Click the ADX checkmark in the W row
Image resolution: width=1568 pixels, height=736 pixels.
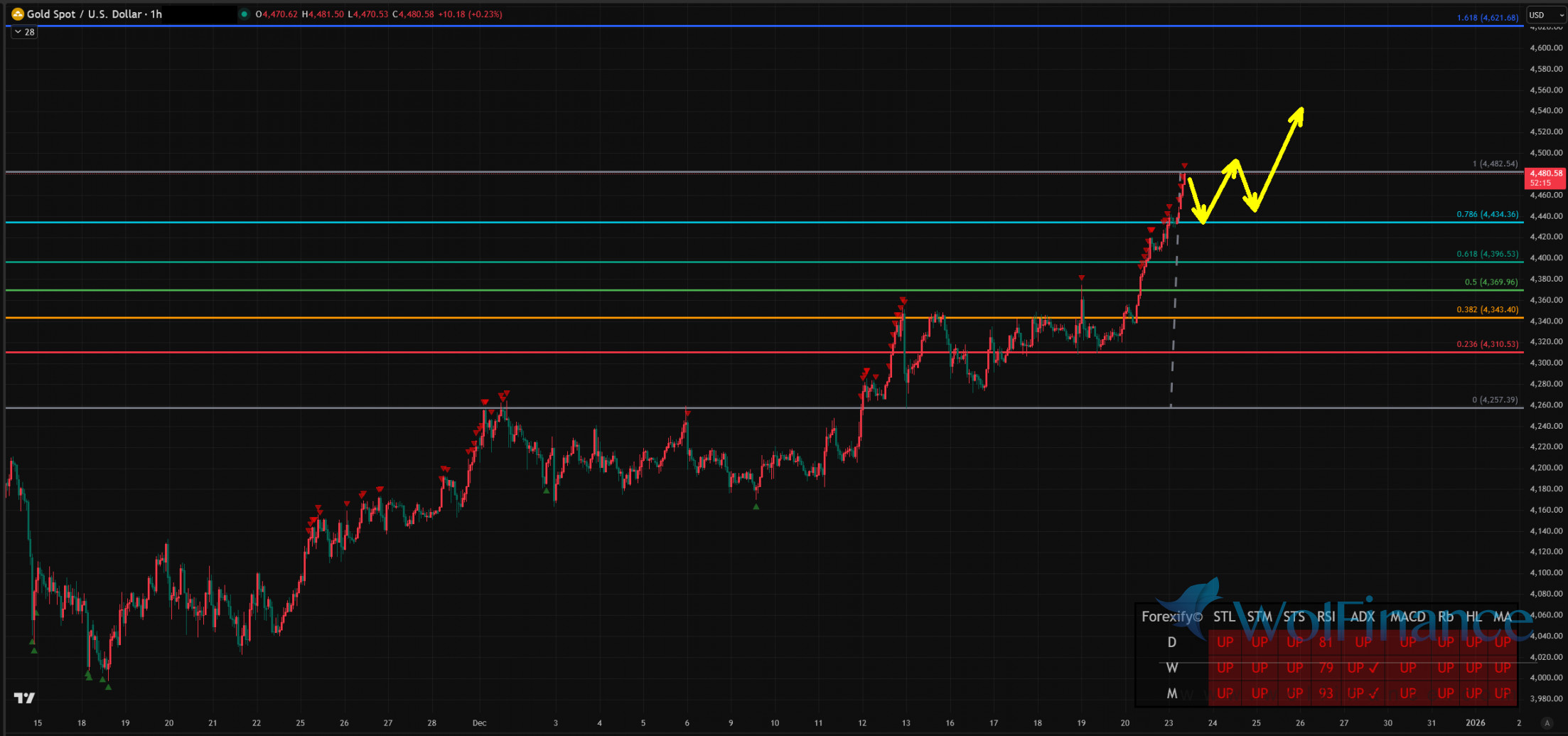point(1373,668)
